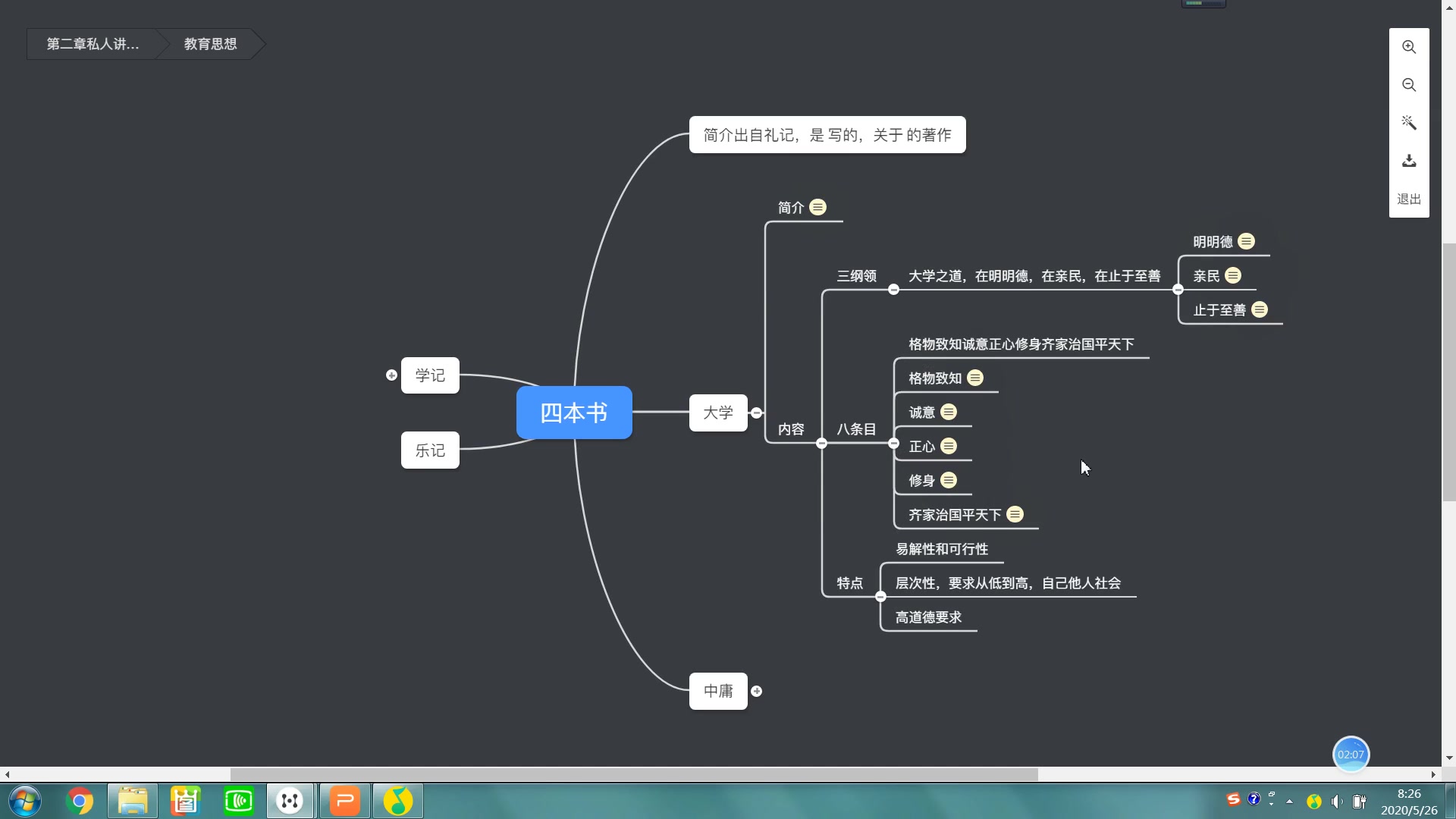The height and width of the screenshot is (819, 1456).
Task: Show hidden tray icons arrow
Action: click(1289, 802)
